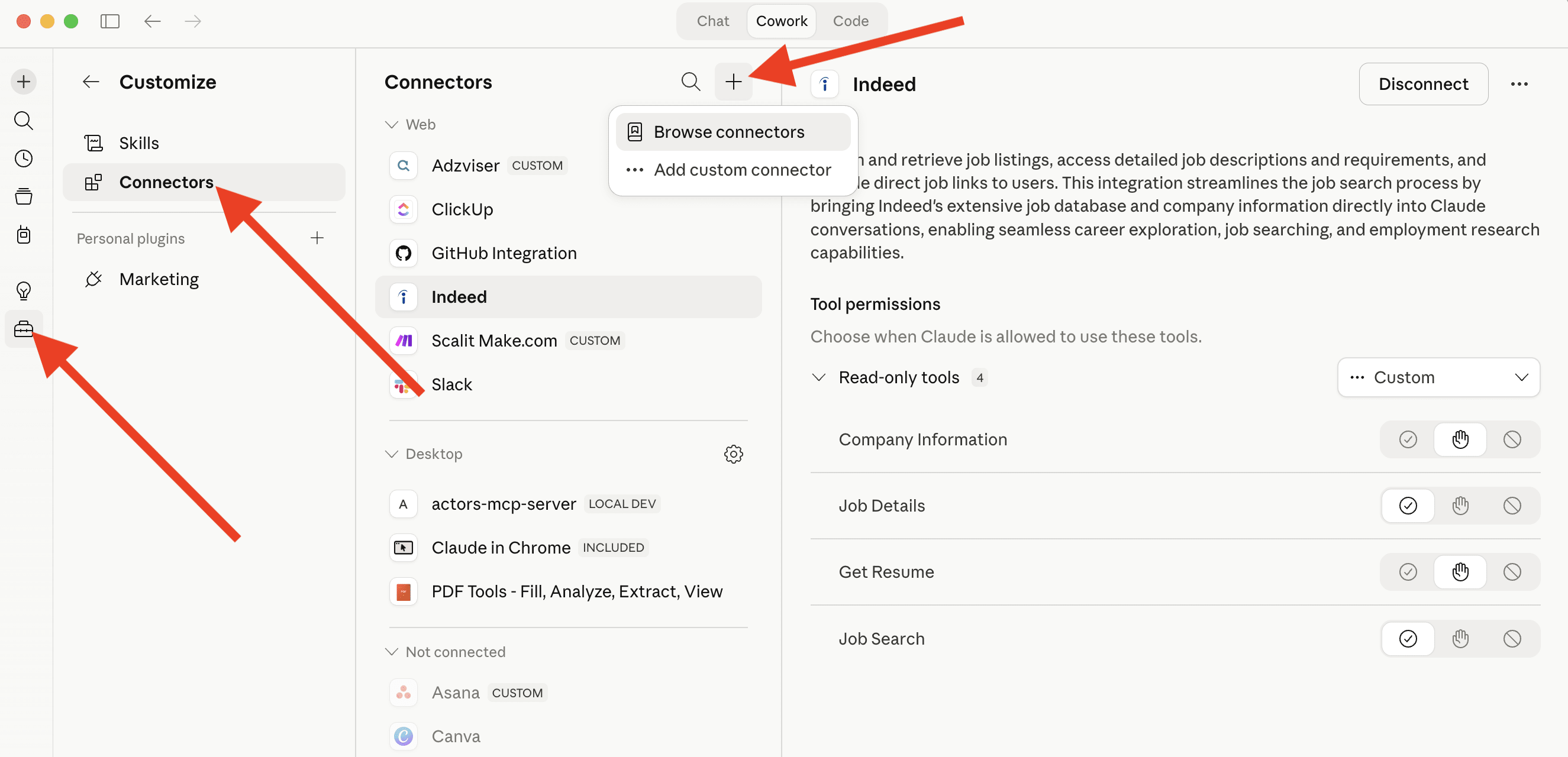The image size is (1568, 757).
Task: Collapse the Read-only tools section
Action: [x=819, y=377]
